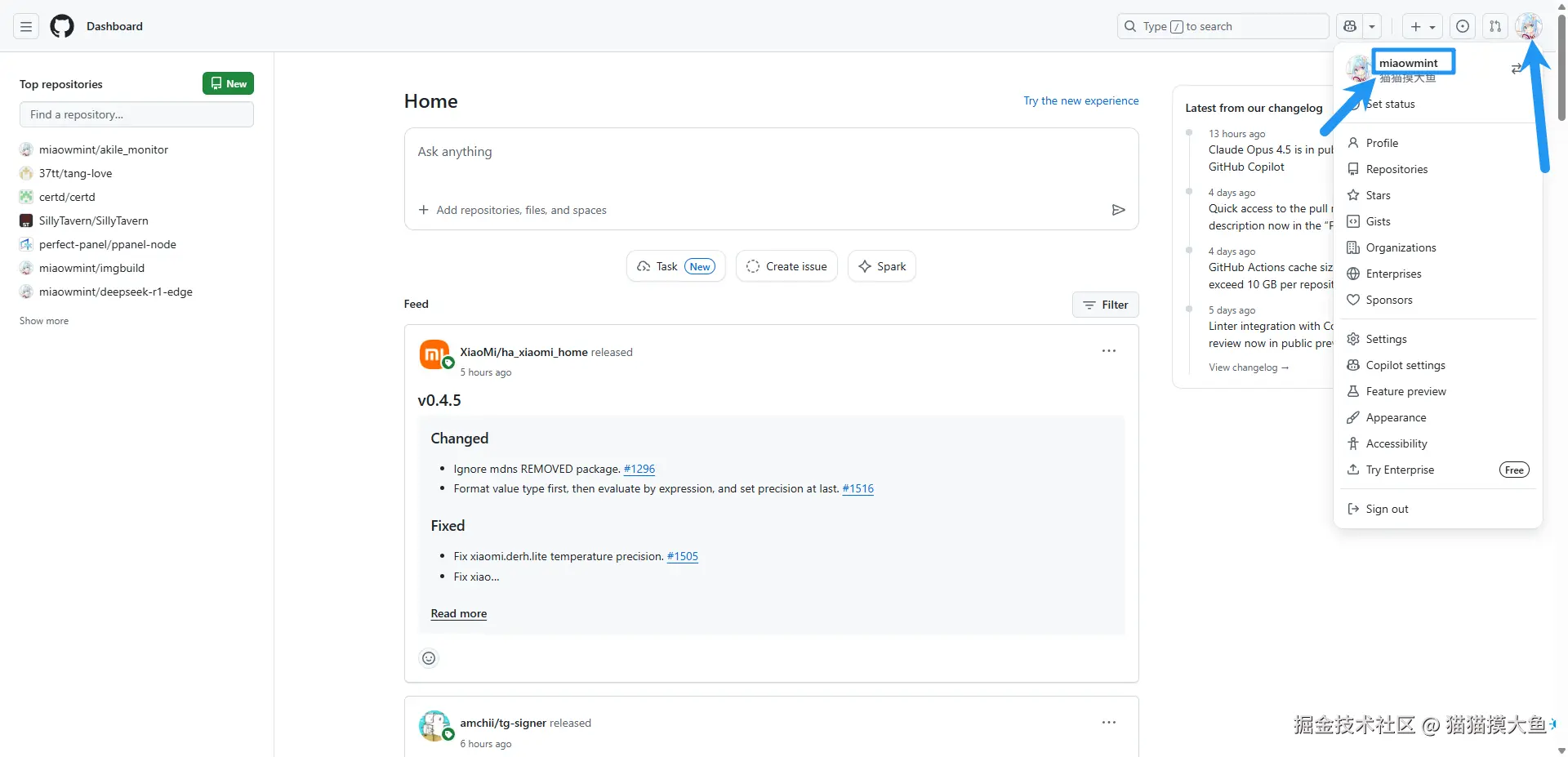Click the Create issue button
This screenshot has height=757, width=1568.
[786, 266]
